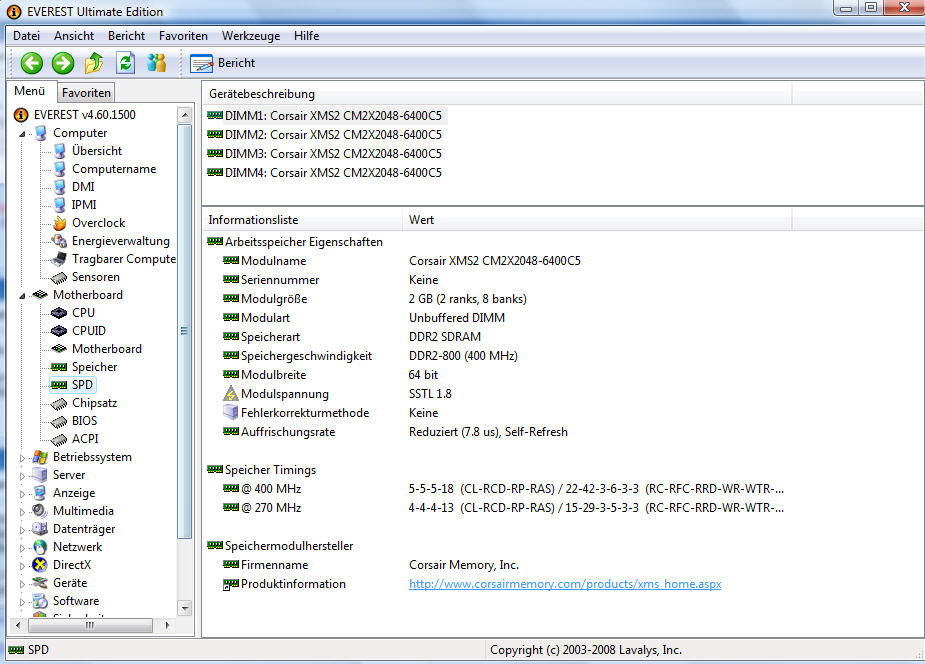Open the Ansicht menu

(x=74, y=36)
